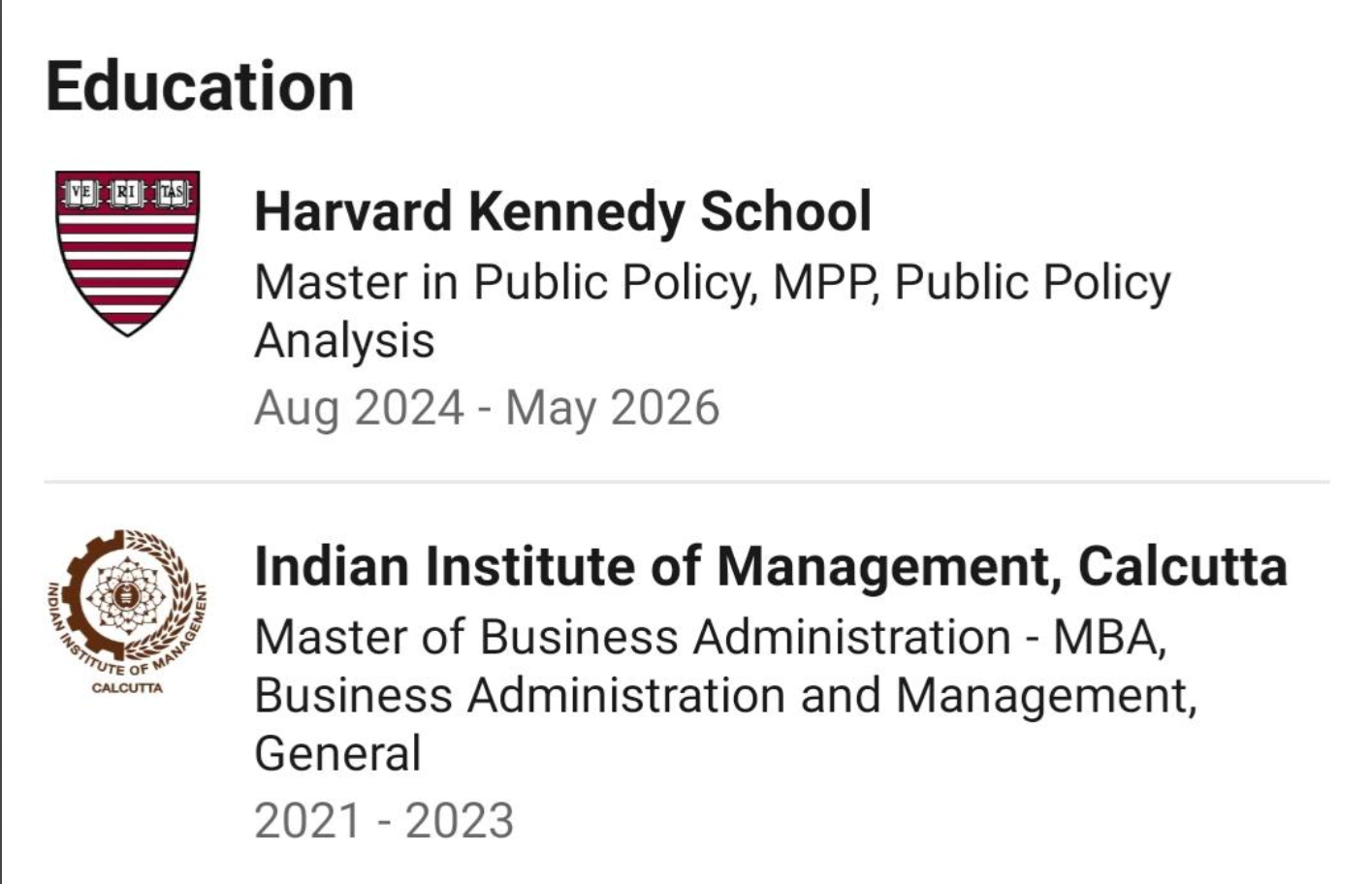Screen dimensions: 1372x884
Task: Click the Aug 2024 - May 2026 date range
Action: [487, 407]
